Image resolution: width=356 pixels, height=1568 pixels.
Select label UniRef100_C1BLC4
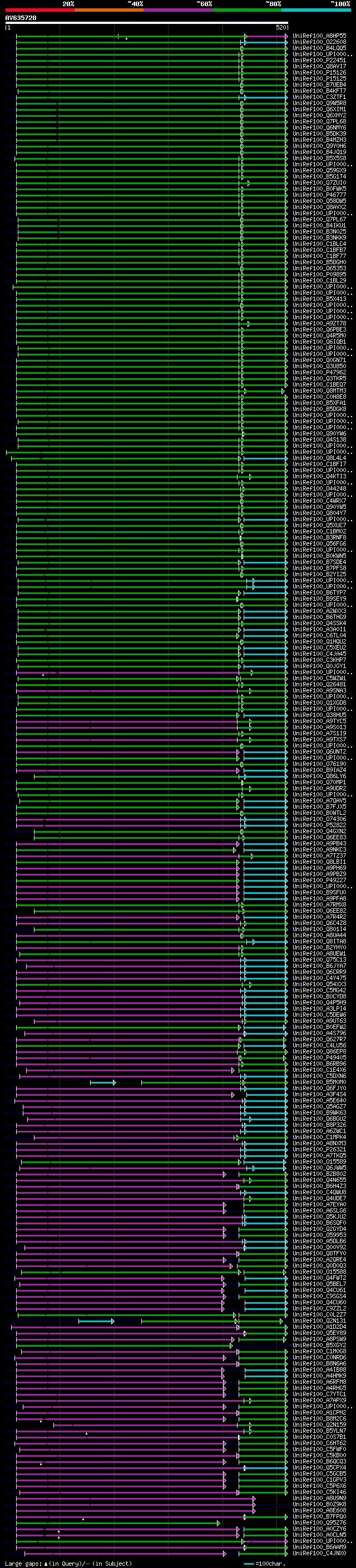point(319,244)
